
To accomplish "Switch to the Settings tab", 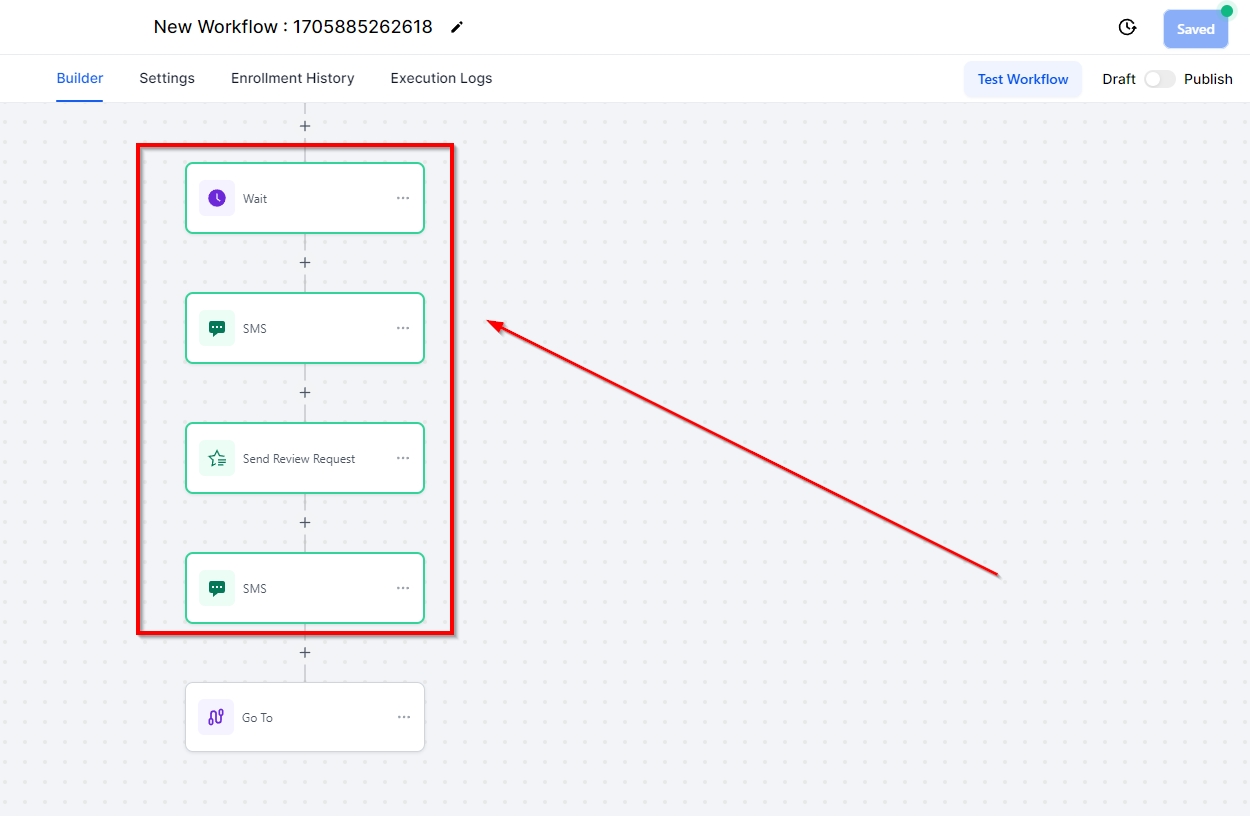I will click(167, 78).
